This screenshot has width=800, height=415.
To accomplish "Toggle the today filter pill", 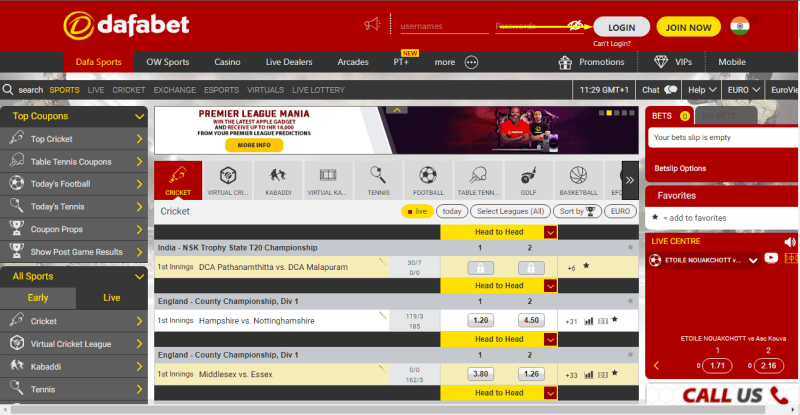I will pyautogui.click(x=452, y=211).
